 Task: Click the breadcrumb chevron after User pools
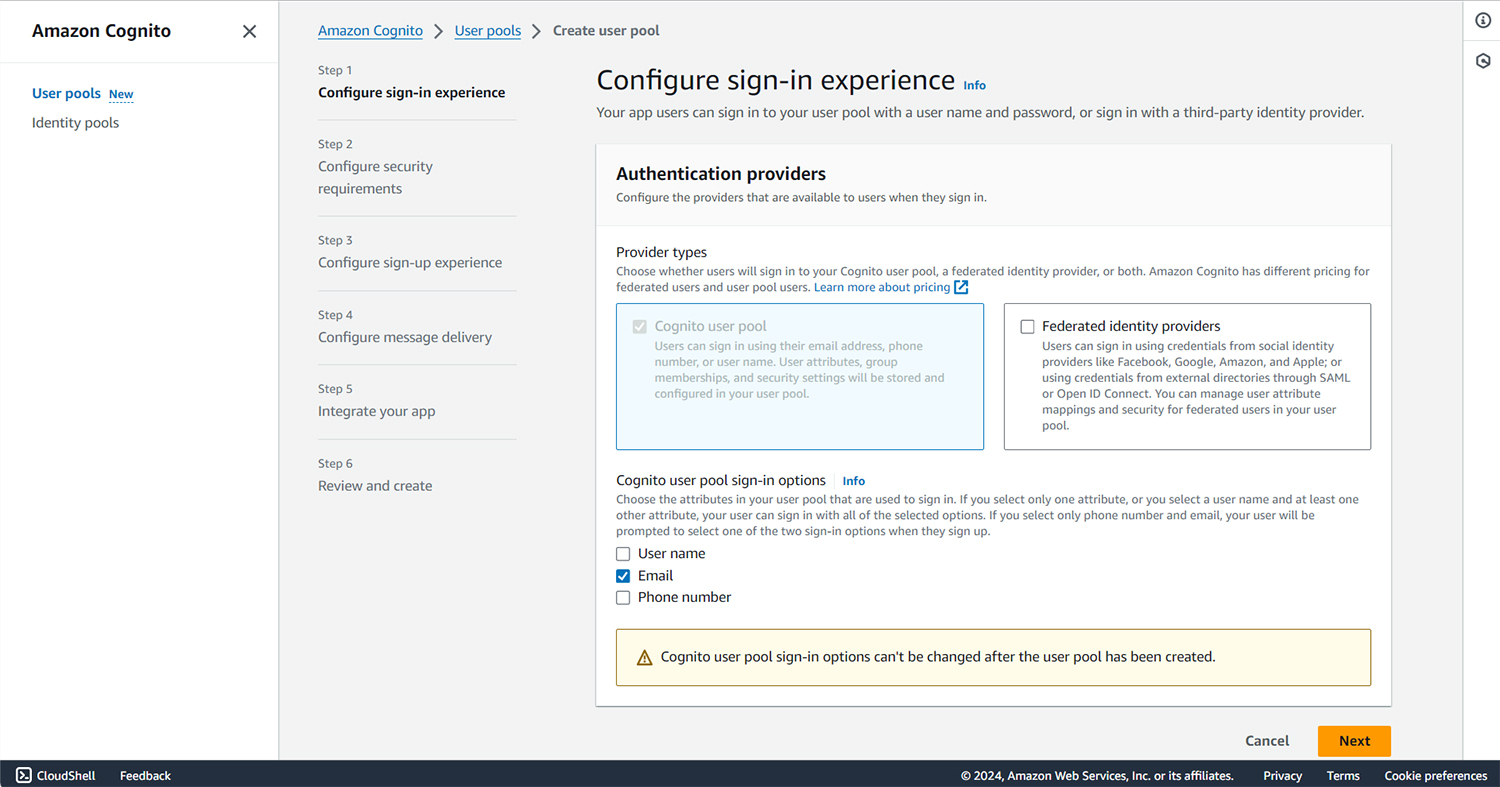(x=537, y=31)
